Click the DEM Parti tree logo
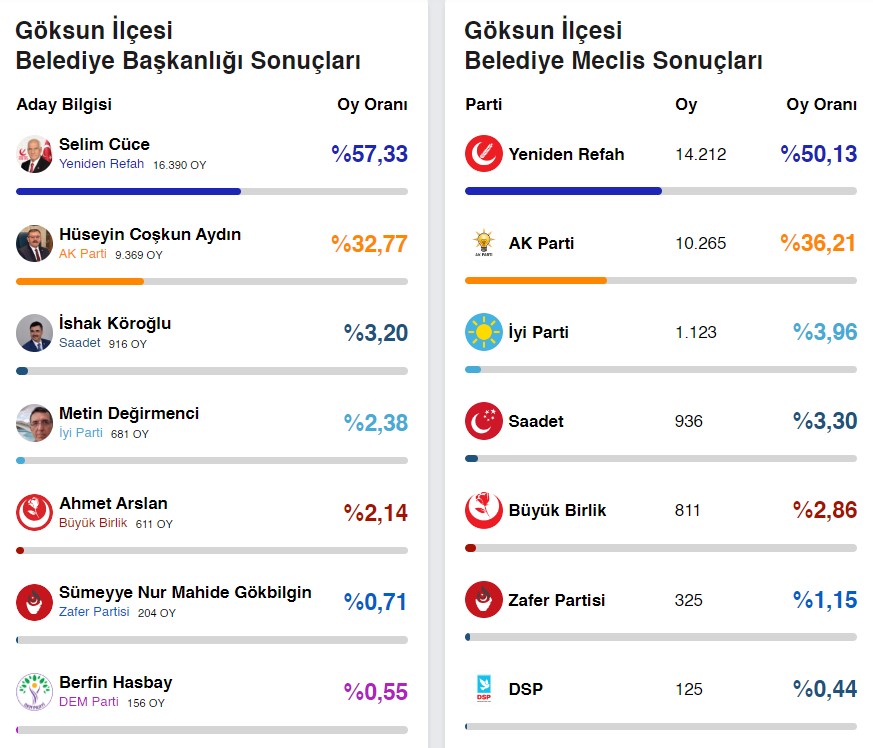Image resolution: width=873 pixels, height=748 pixels. (x=35, y=692)
